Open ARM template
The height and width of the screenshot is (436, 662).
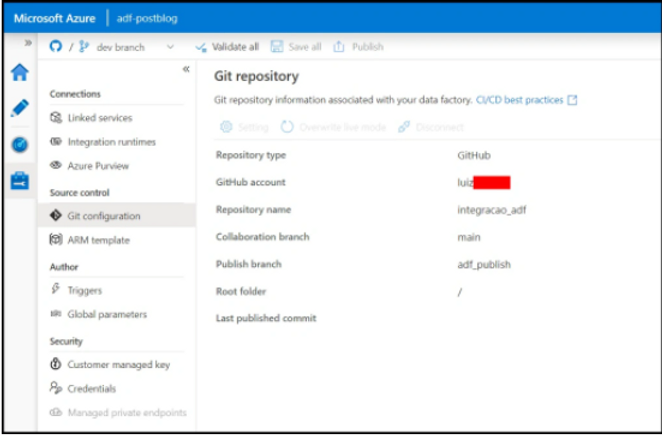(98, 240)
